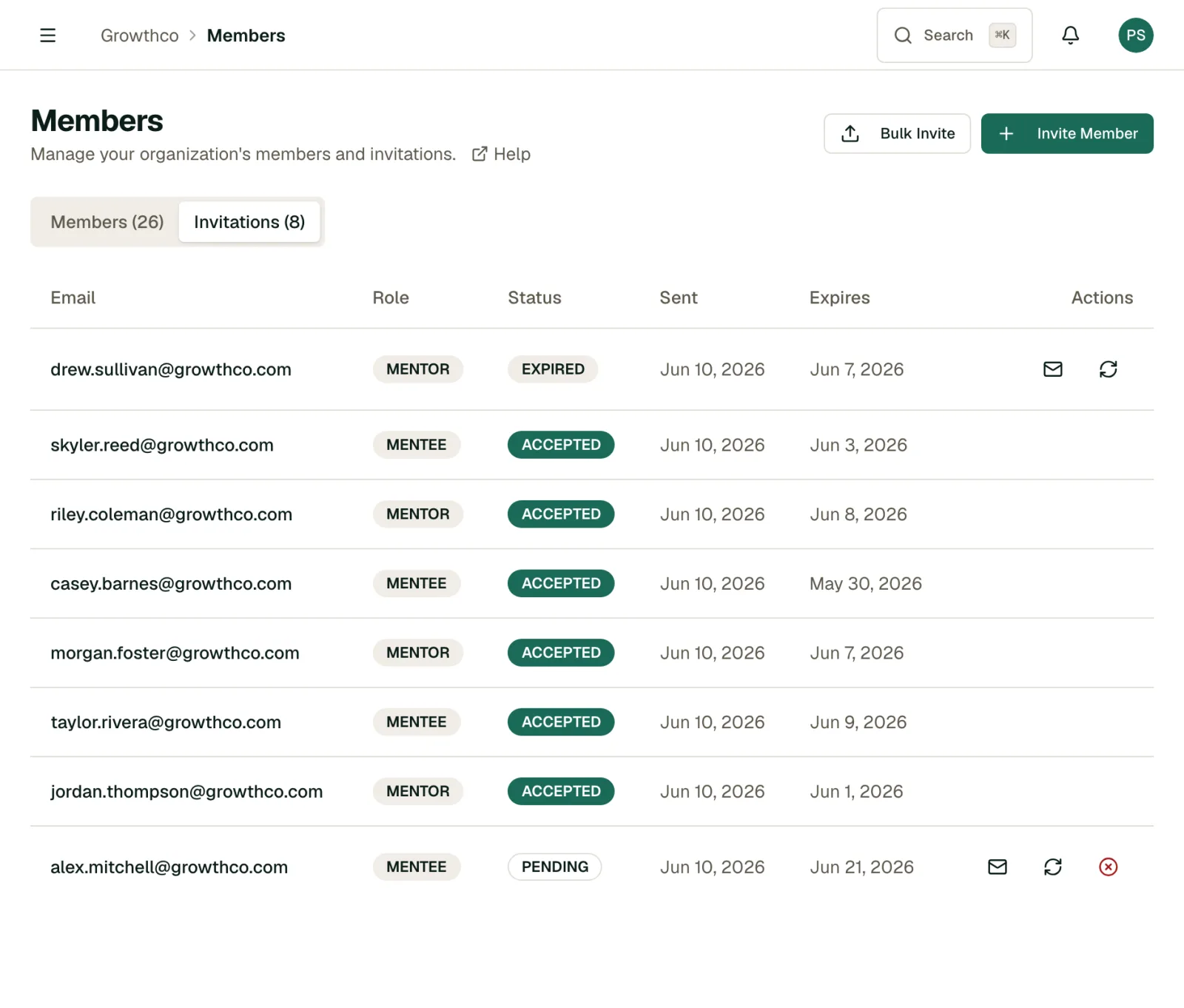Viewport: 1184px width, 1008px height.
Task: Go to Growthco breadcrumb
Action: [139, 36]
